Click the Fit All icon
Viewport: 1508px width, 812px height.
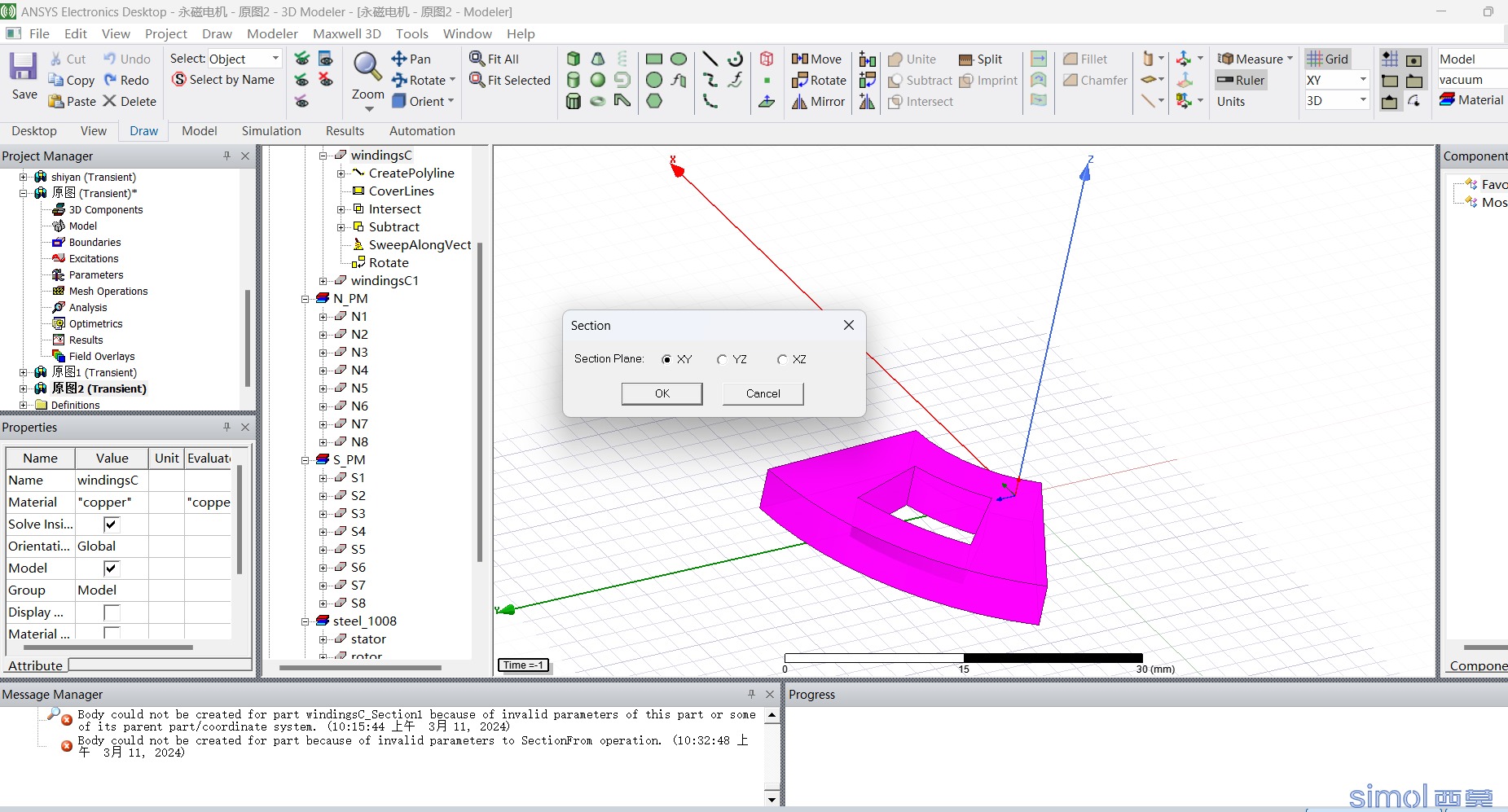pyautogui.click(x=477, y=59)
